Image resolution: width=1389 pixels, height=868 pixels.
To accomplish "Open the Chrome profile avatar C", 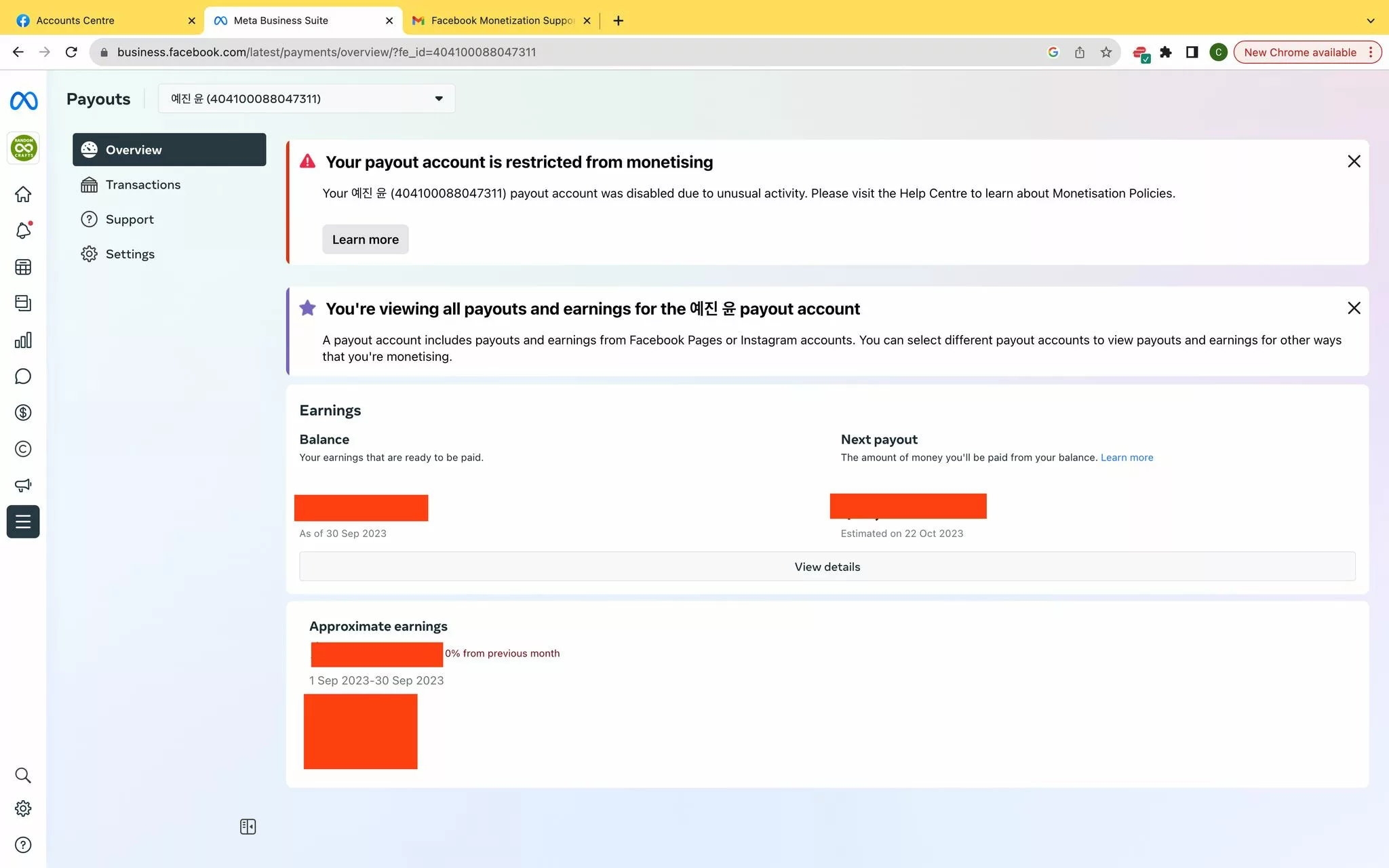I will tap(1219, 52).
